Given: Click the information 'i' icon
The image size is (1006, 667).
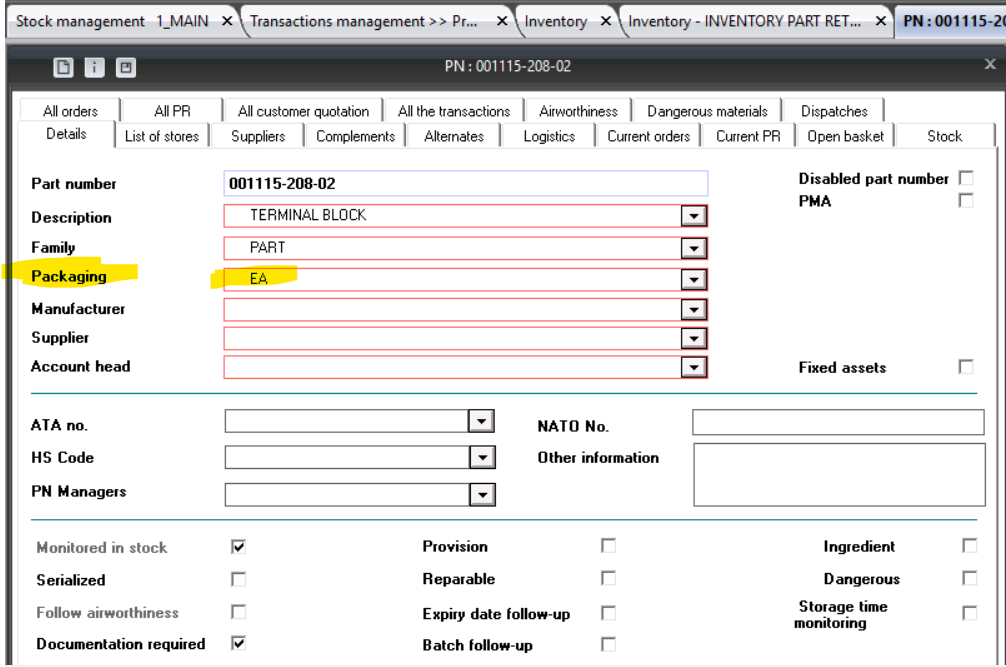Looking at the screenshot, I should pyautogui.click(x=94, y=67).
